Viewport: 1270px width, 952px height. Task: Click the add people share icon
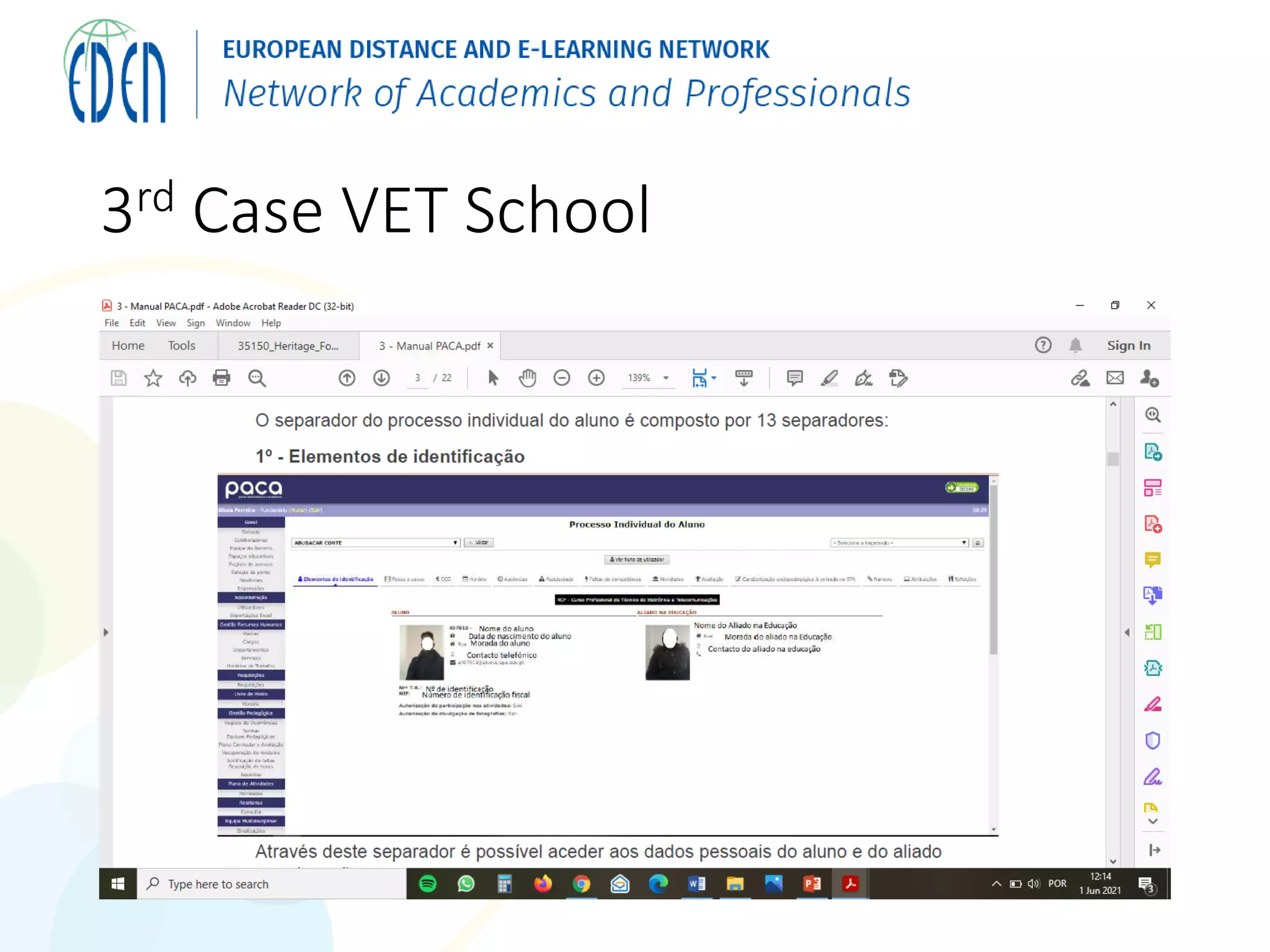click(1150, 378)
